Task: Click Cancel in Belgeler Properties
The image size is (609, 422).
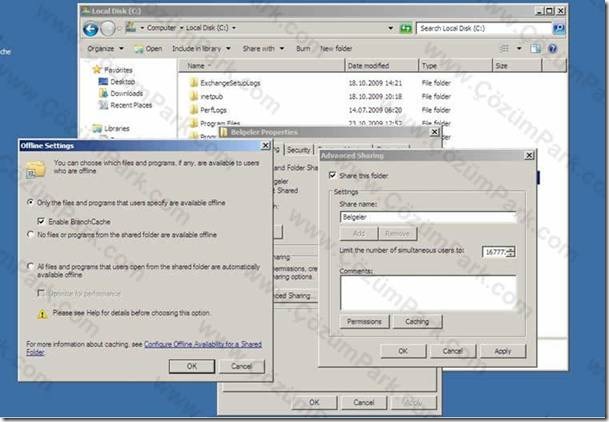Action: pyautogui.click(x=364, y=402)
